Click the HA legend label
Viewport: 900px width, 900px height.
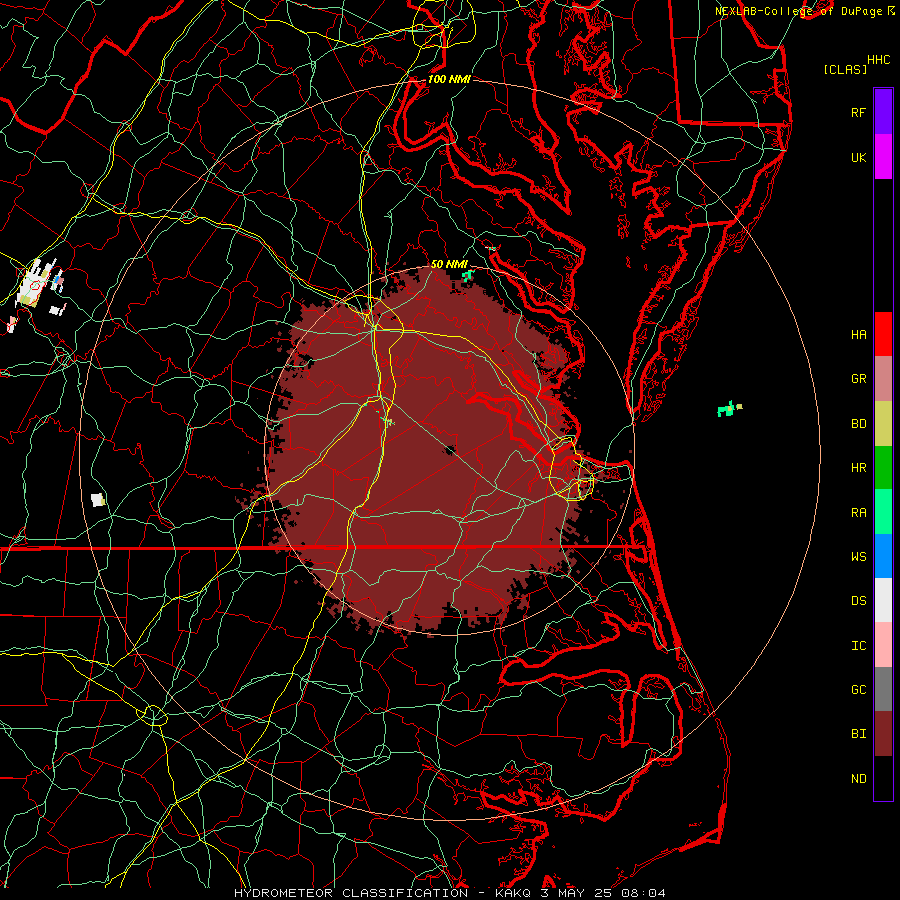point(858,334)
